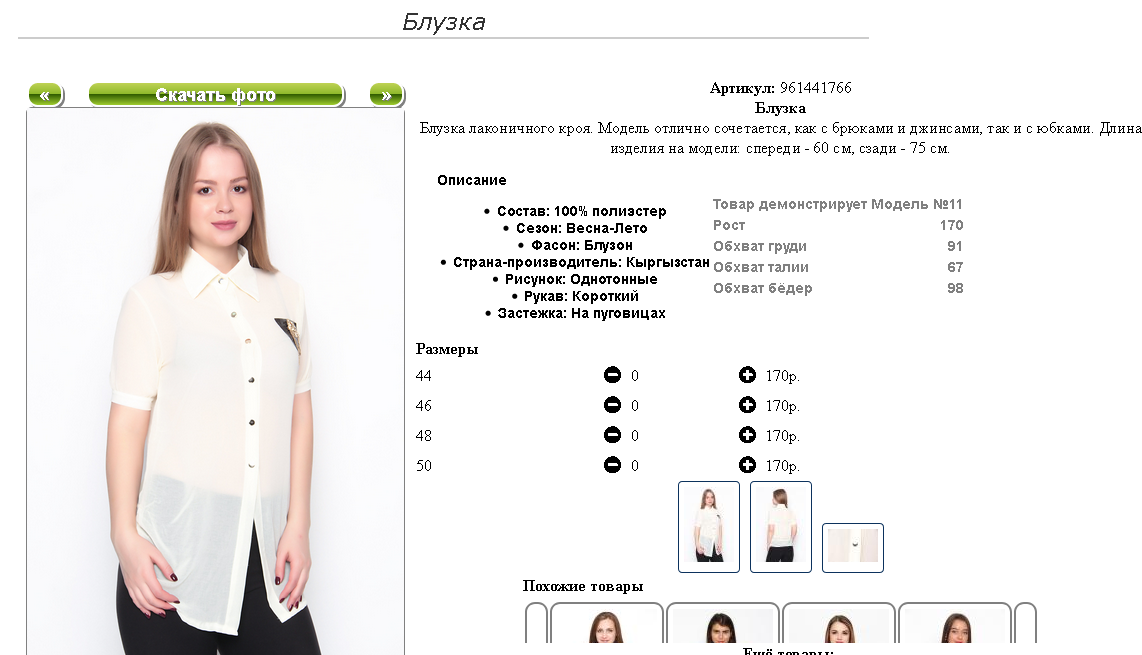The height and width of the screenshot is (655, 1142).
Task: Select the front view blouse thumbnail
Action: click(x=709, y=527)
